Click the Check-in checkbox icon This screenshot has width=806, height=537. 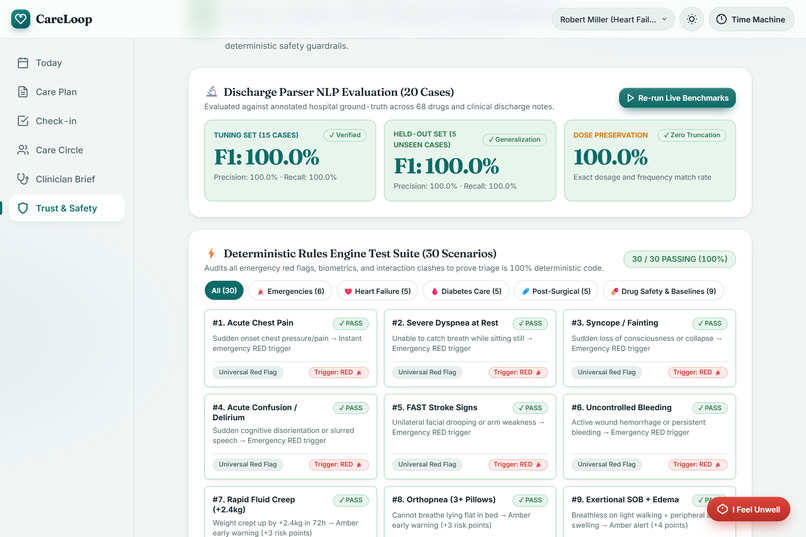pyautogui.click(x=23, y=121)
